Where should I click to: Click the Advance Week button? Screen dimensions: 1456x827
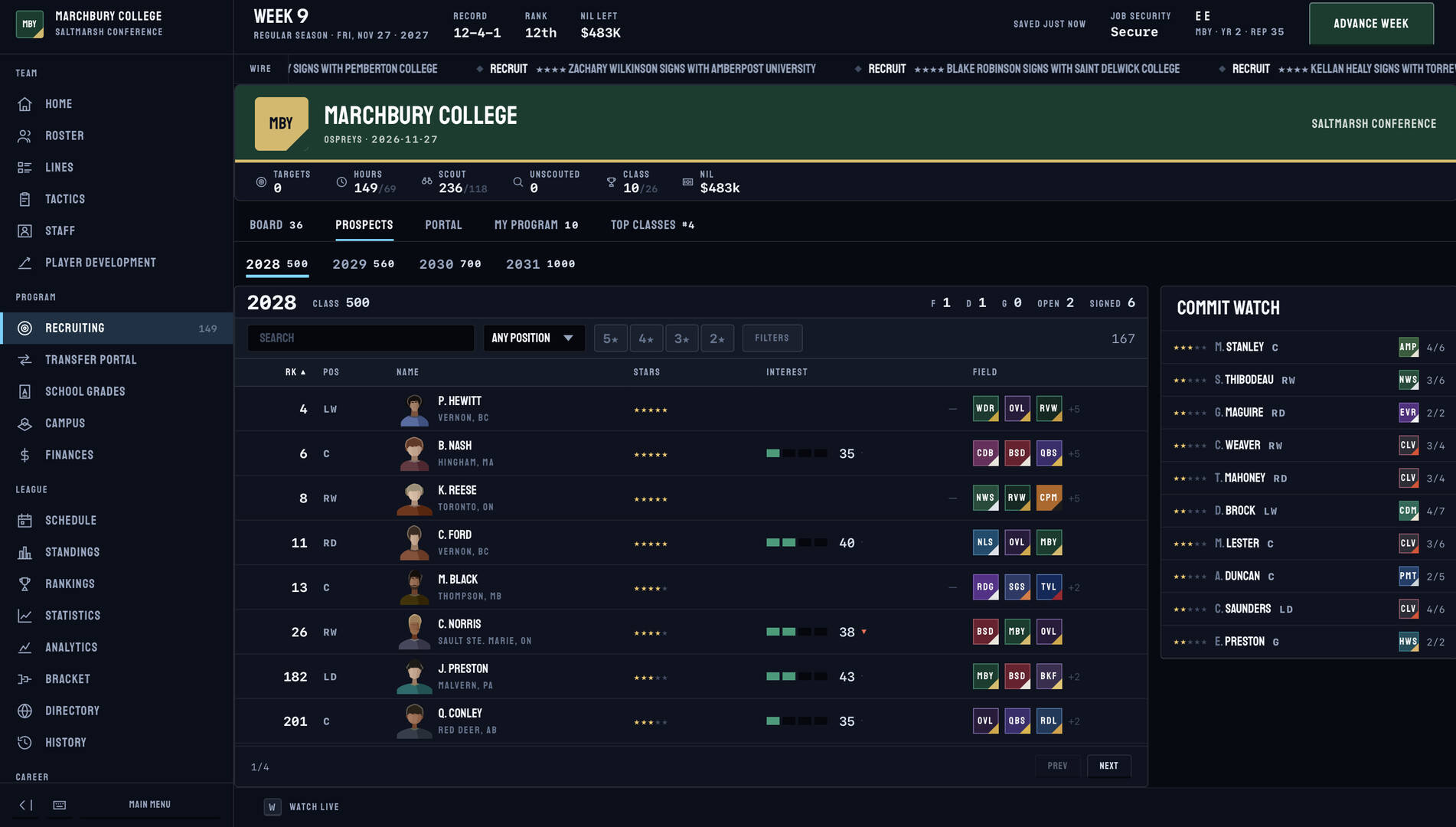(x=1371, y=24)
